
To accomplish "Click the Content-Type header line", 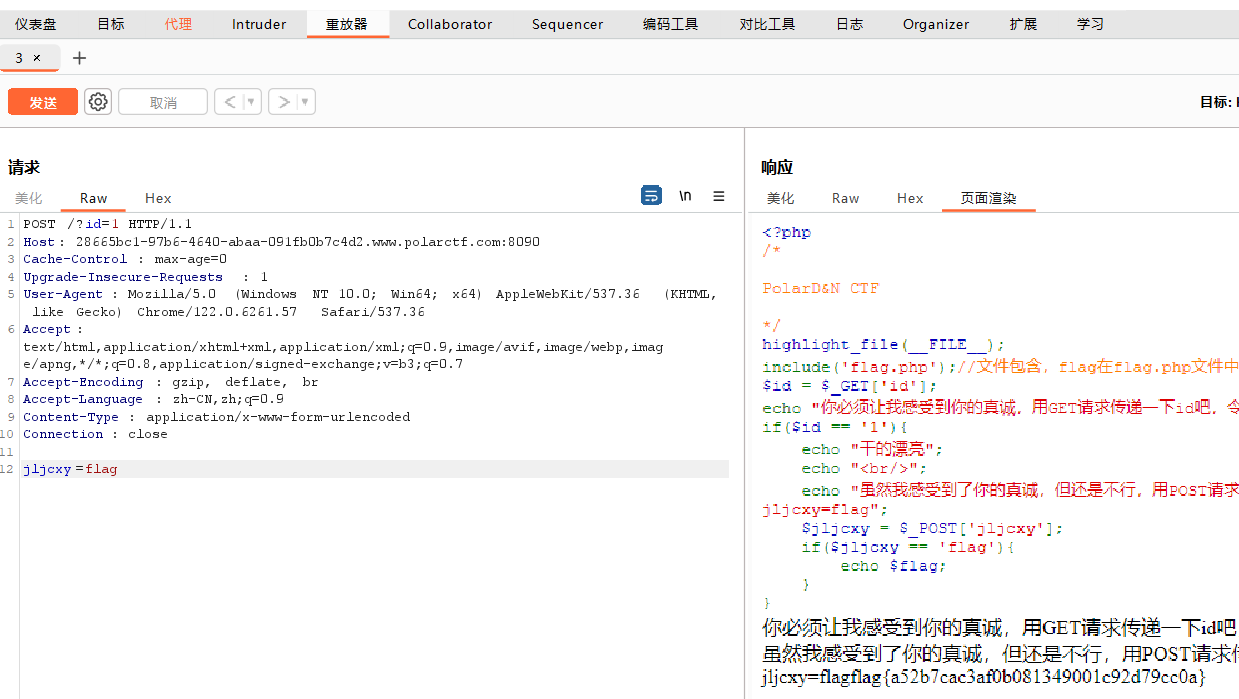I will coord(216,417).
